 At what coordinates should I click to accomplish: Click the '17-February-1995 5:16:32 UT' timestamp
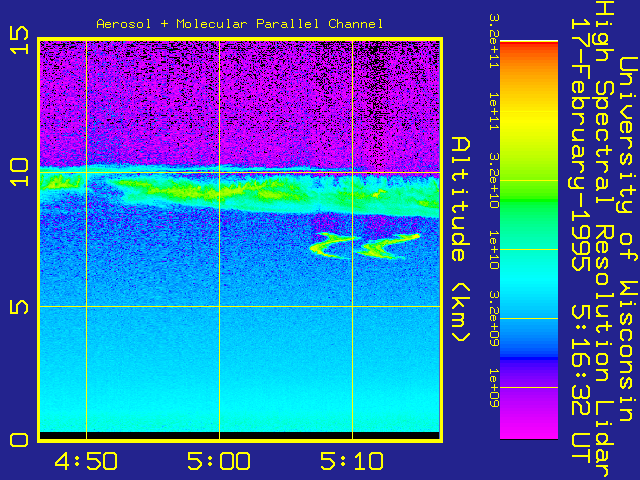(x=581, y=241)
